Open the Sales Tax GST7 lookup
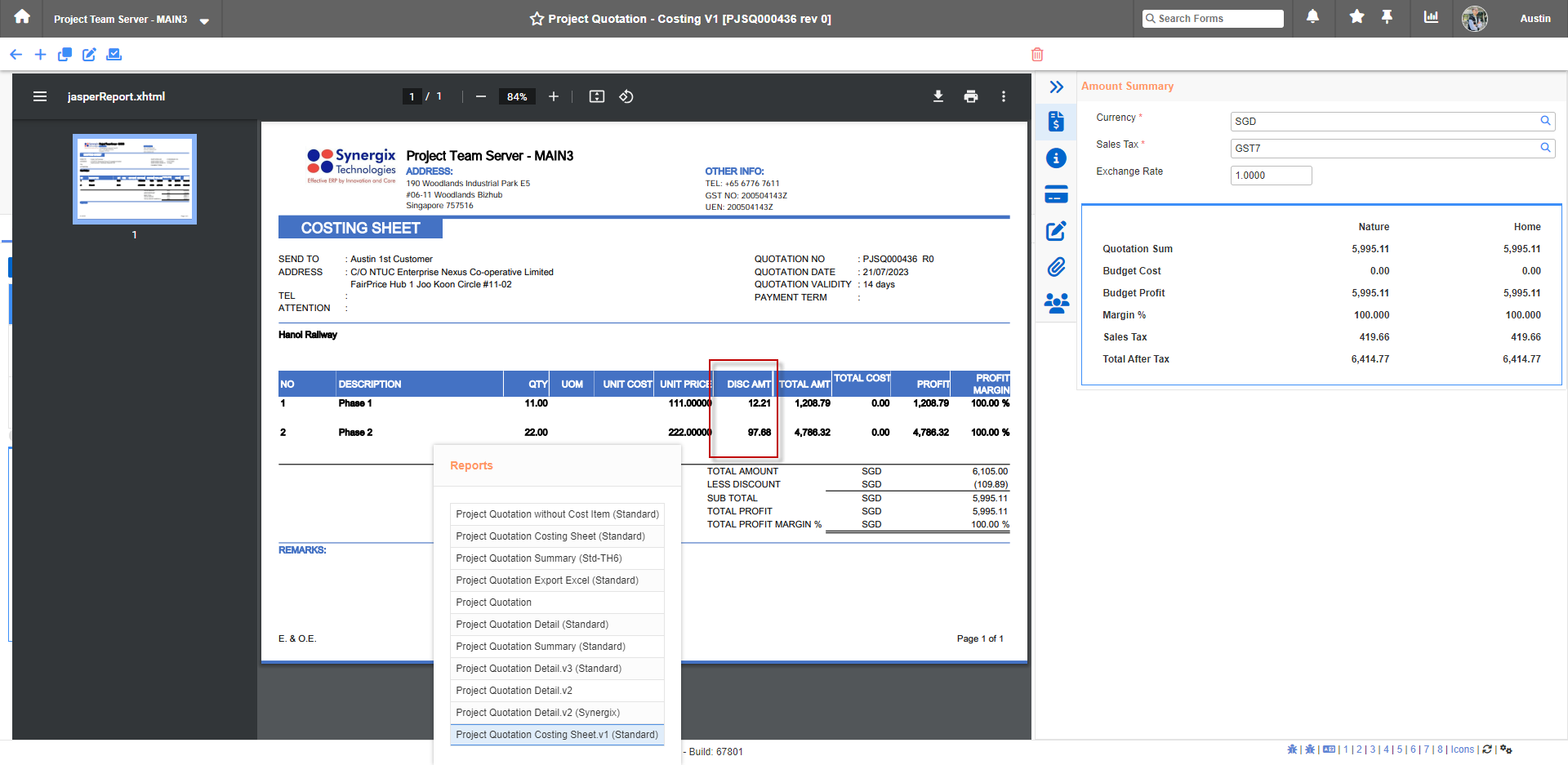1568x765 pixels. [1545, 148]
